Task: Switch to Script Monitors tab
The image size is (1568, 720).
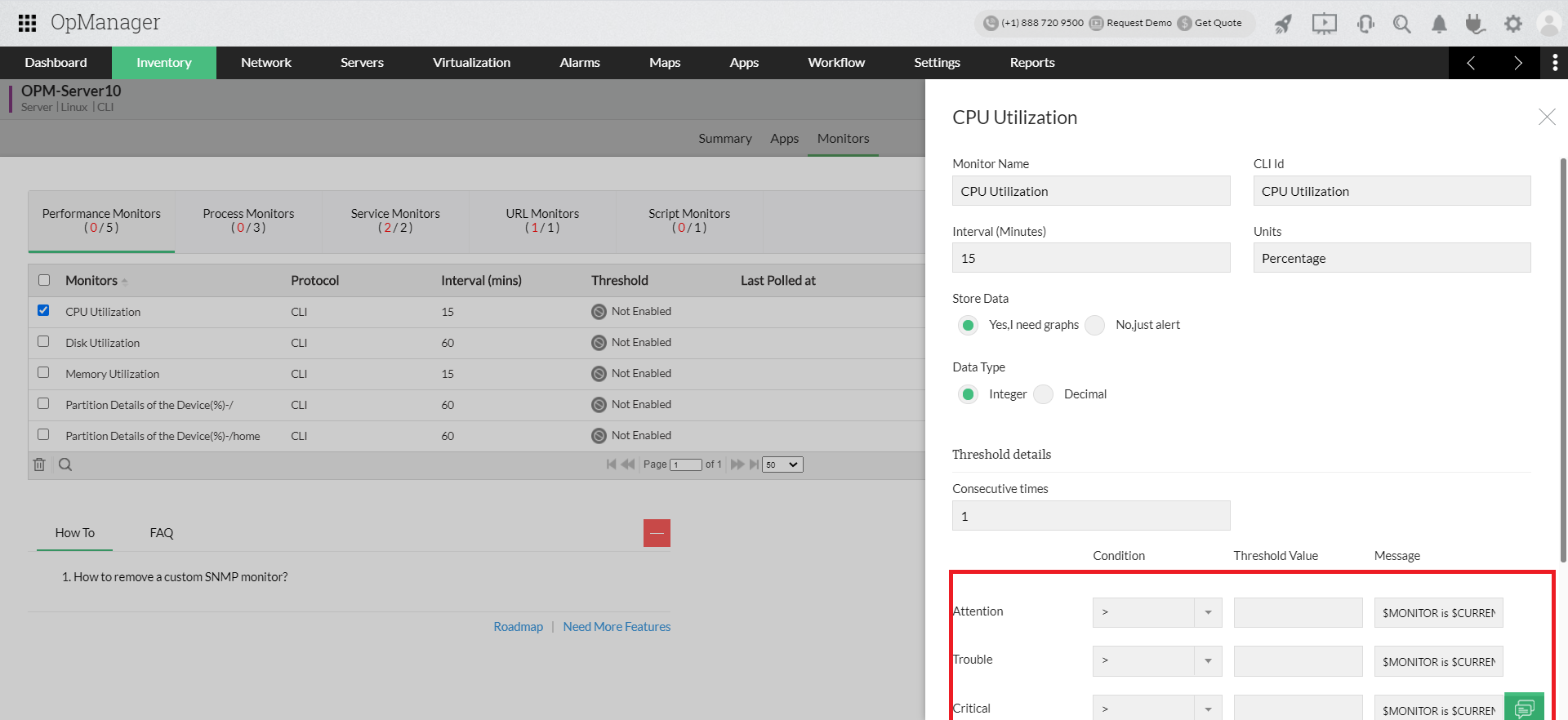Action: [689, 220]
